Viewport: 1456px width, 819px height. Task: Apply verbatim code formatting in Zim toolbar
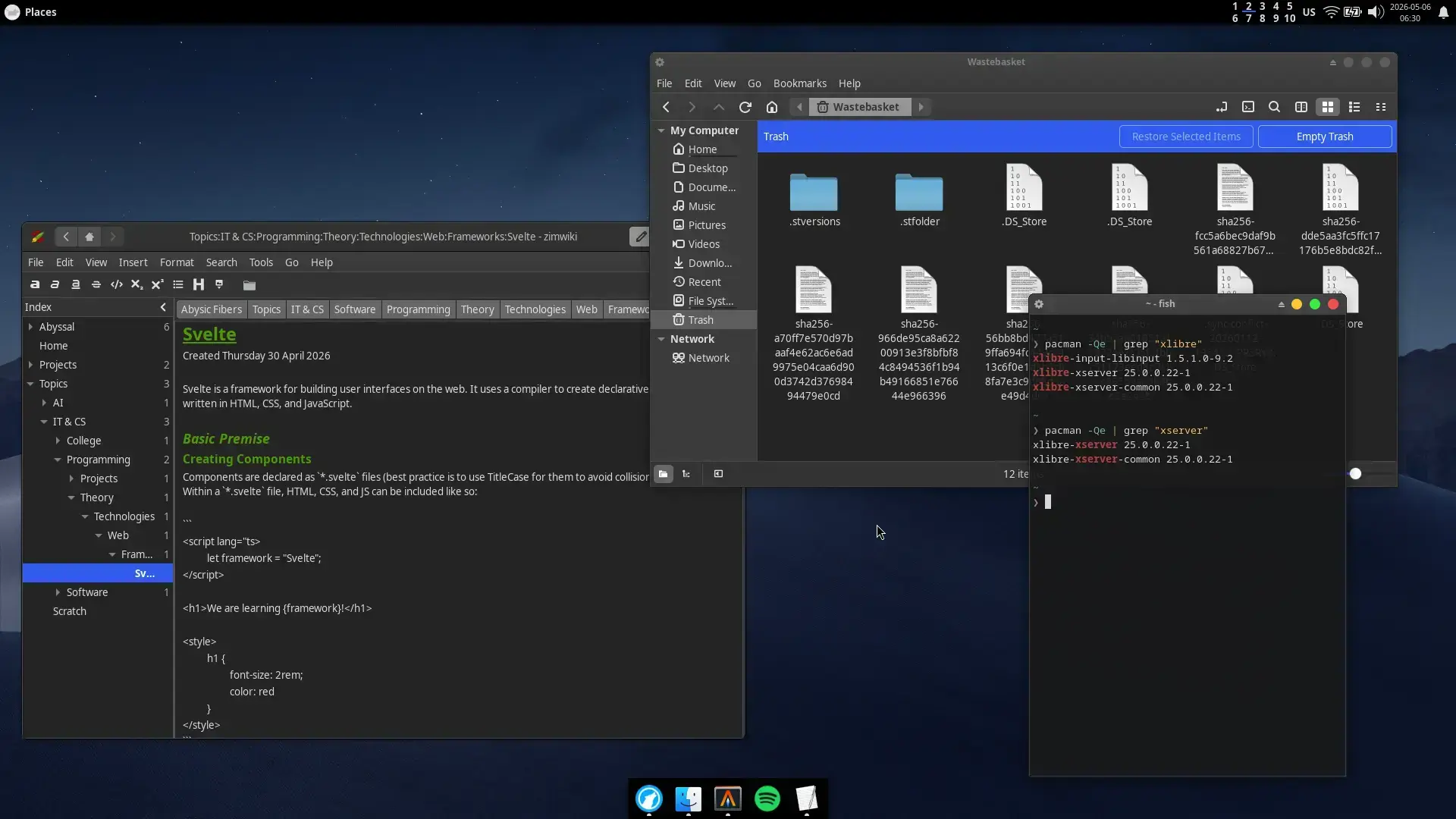[116, 284]
